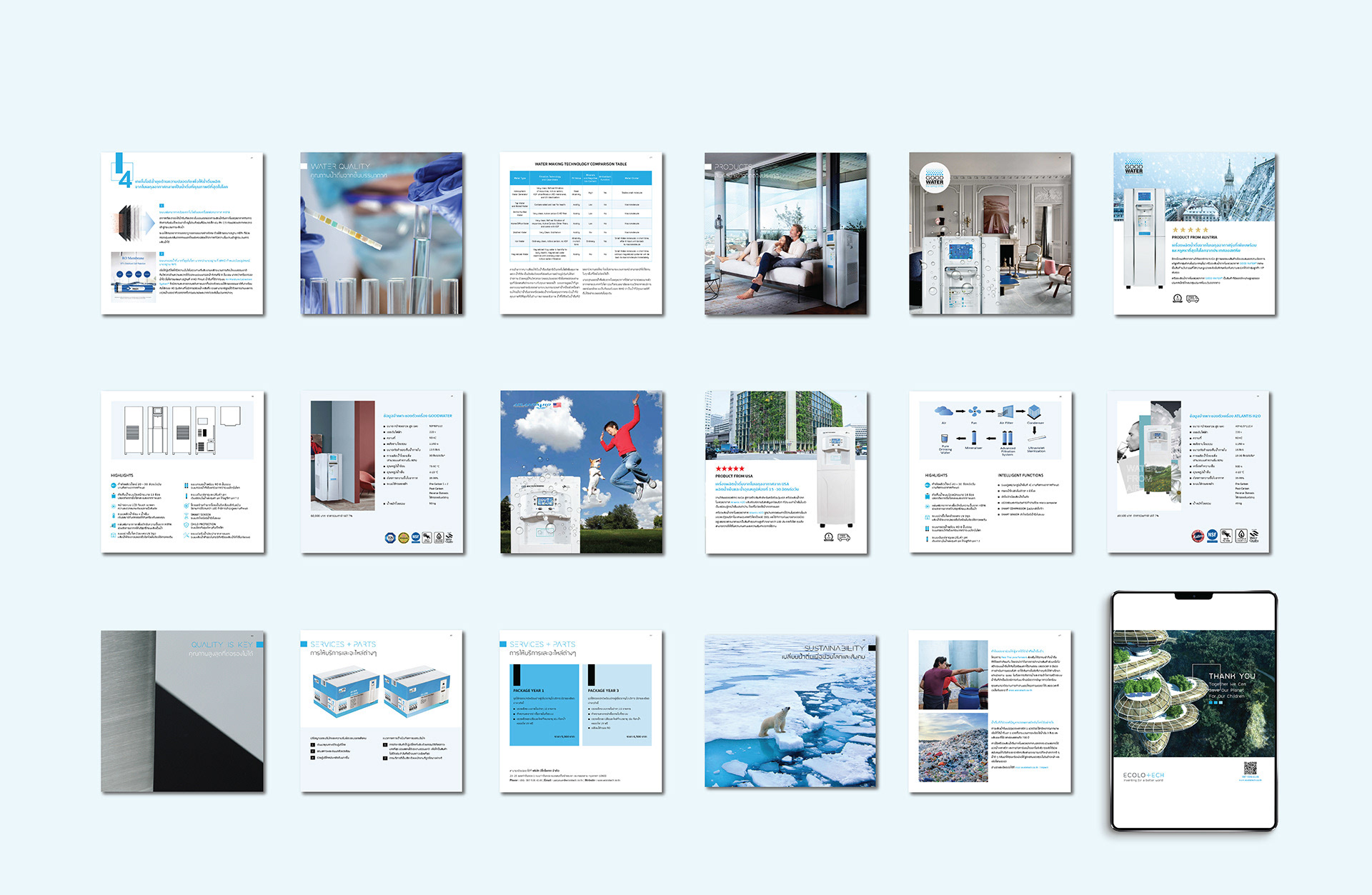The image size is (1372, 895).
Task: Click the ECOLOTECH logo on the tablet
Action: click(1143, 776)
